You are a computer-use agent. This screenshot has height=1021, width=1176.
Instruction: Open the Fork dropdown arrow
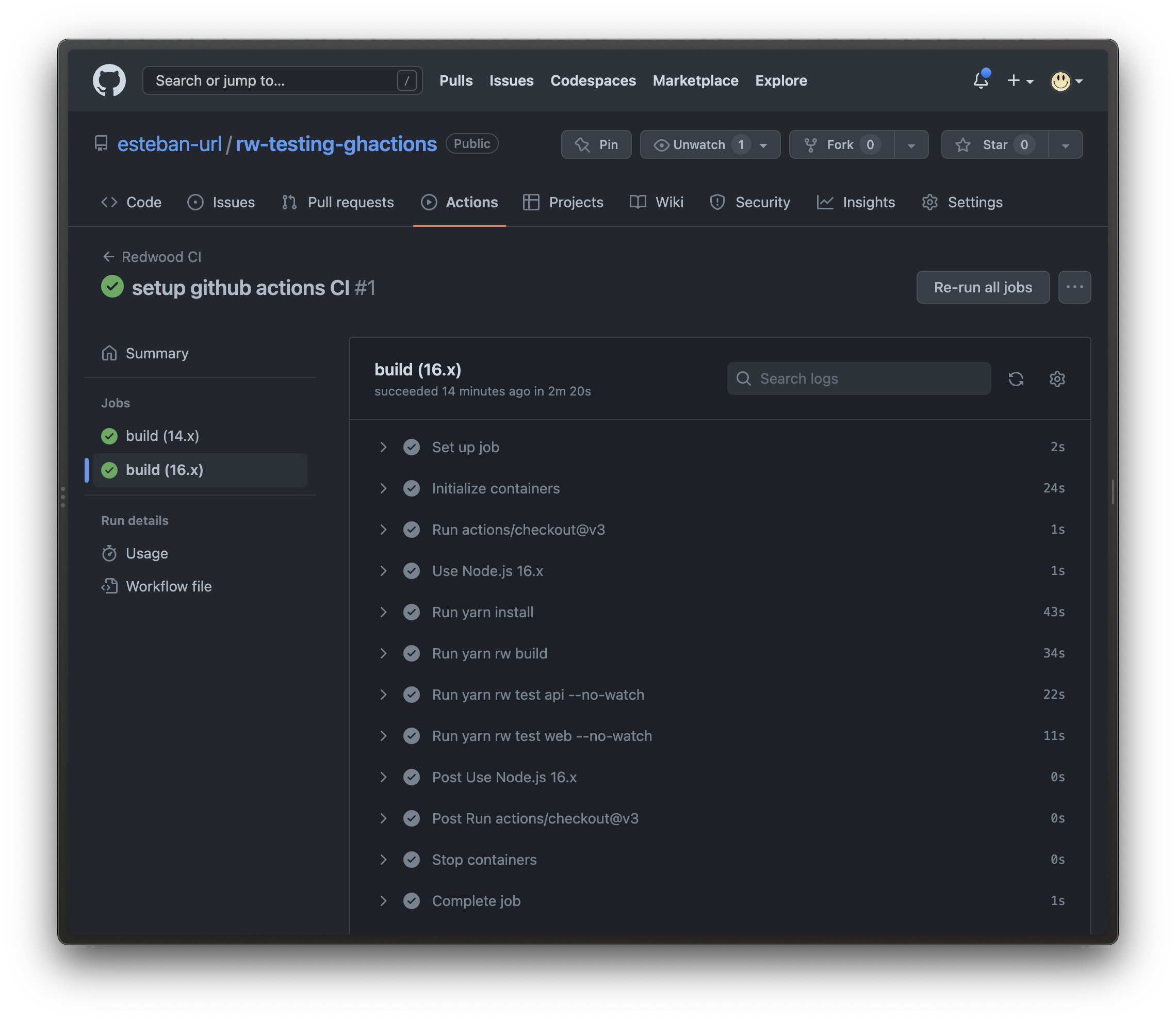(911, 145)
